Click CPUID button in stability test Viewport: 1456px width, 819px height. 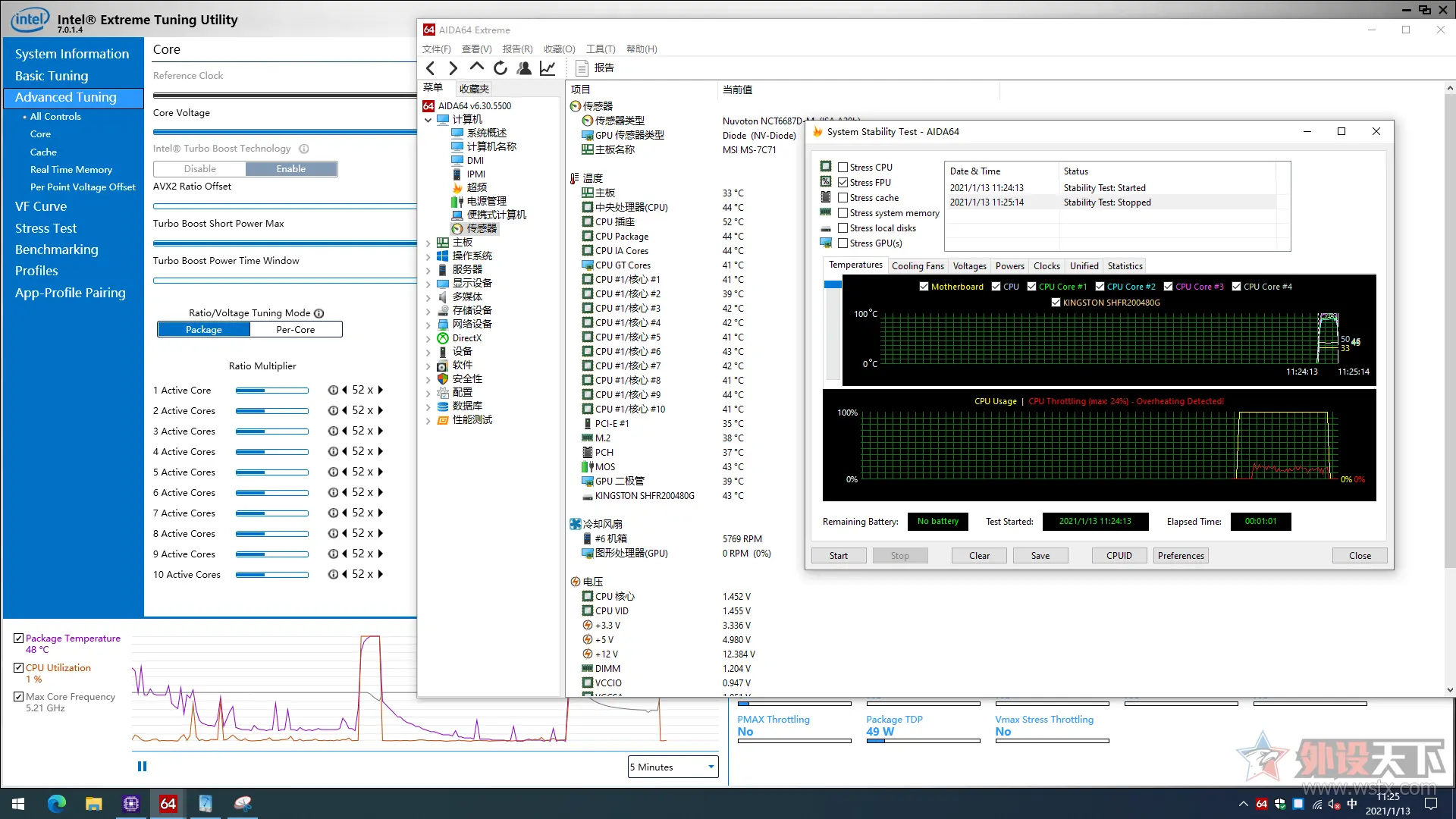1119,556
